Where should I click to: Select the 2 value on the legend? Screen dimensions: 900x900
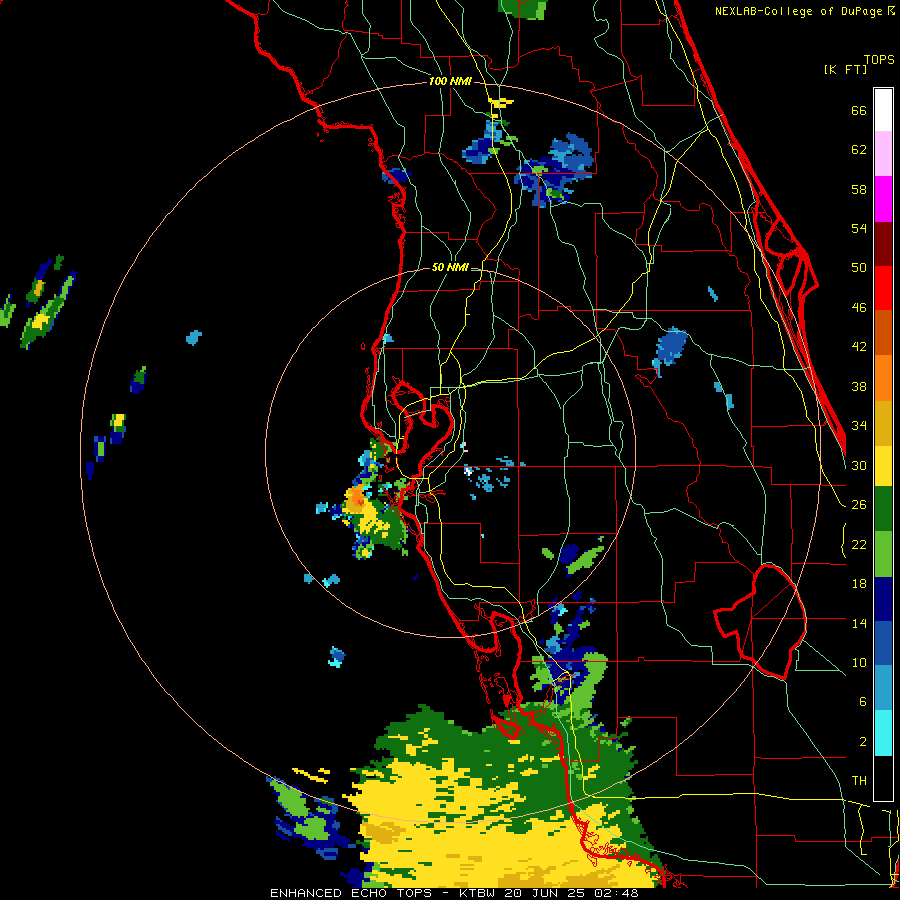coord(863,742)
